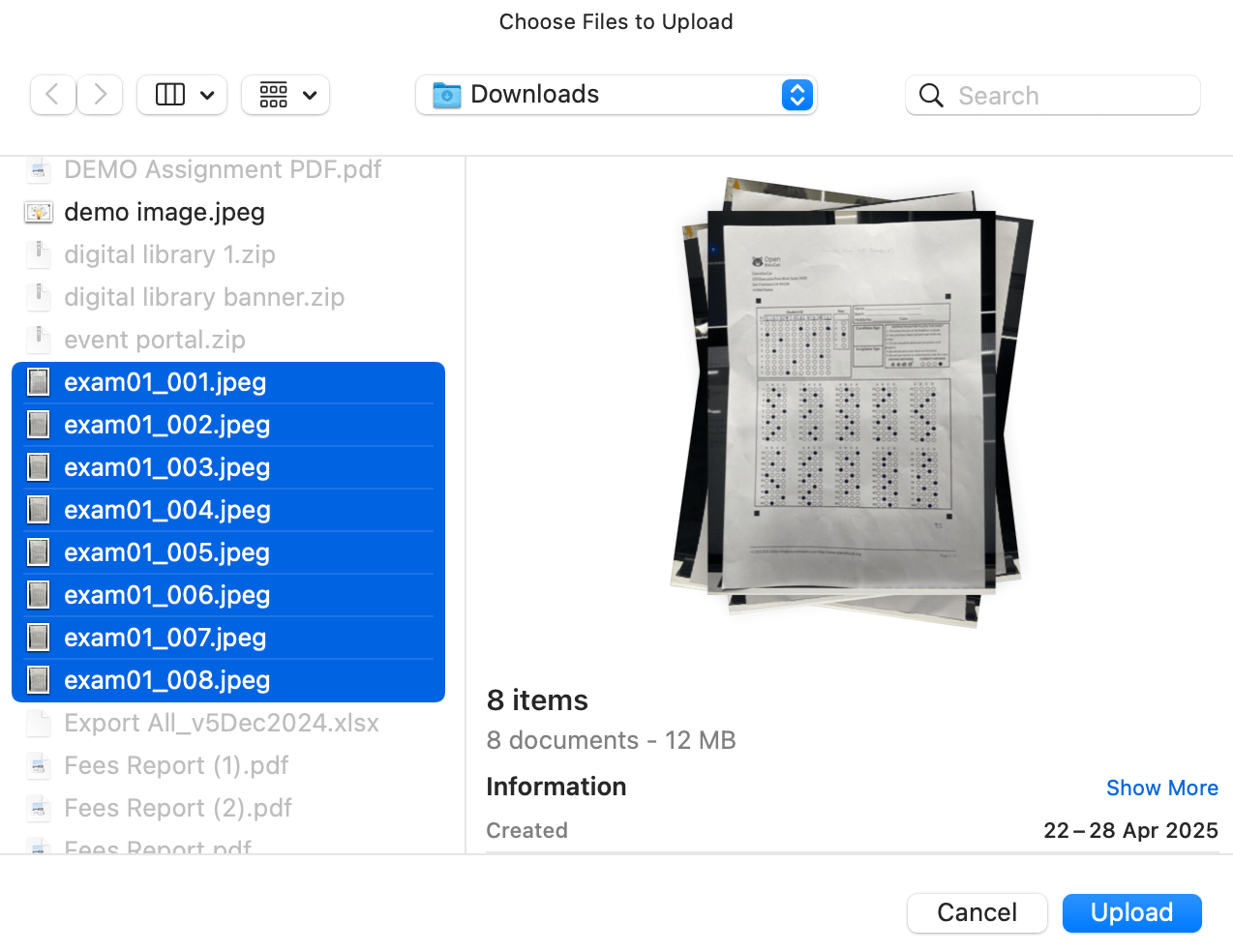This screenshot has height=952, width=1233.
Task: Open the Downloads location dropdown
Action: (x=797, y=95)
